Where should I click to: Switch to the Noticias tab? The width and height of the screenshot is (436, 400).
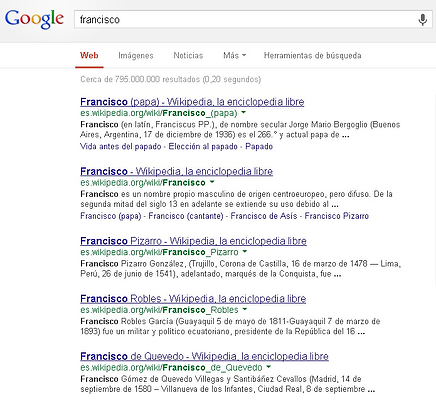click(x=188, y=55)
